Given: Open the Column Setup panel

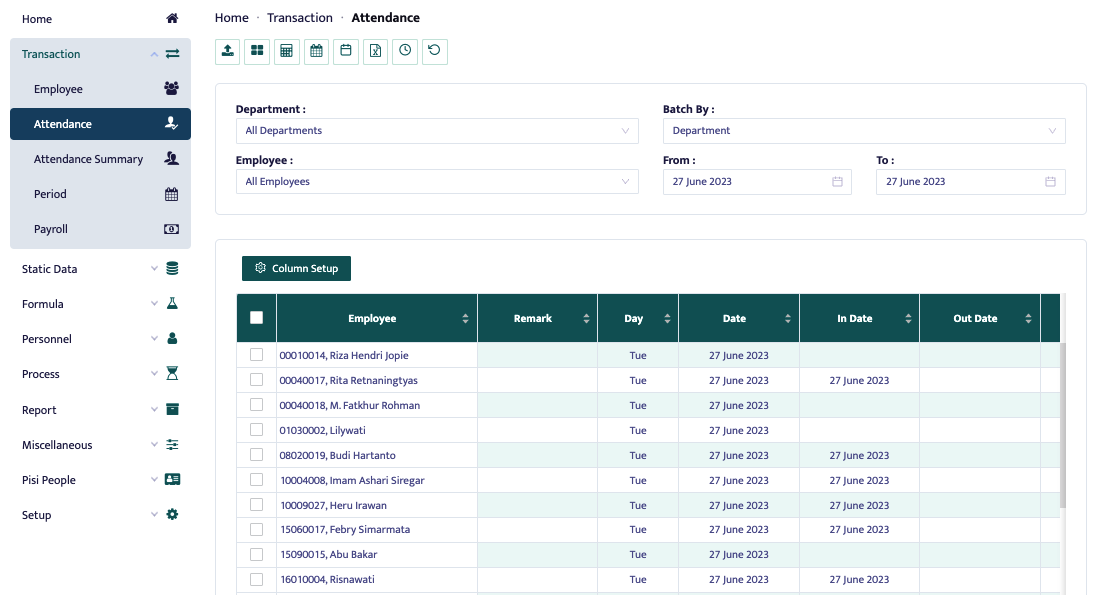Looking at the screenshot, I should pyautogui.click(x=296, y=268).
